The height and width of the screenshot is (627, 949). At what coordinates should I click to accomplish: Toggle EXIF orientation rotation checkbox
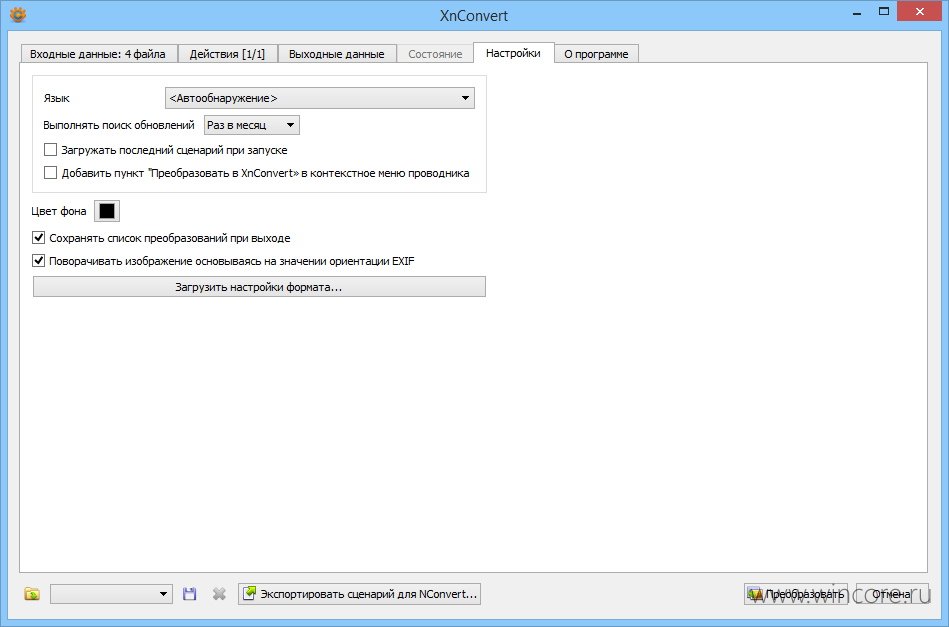click(x=39, y=261)
